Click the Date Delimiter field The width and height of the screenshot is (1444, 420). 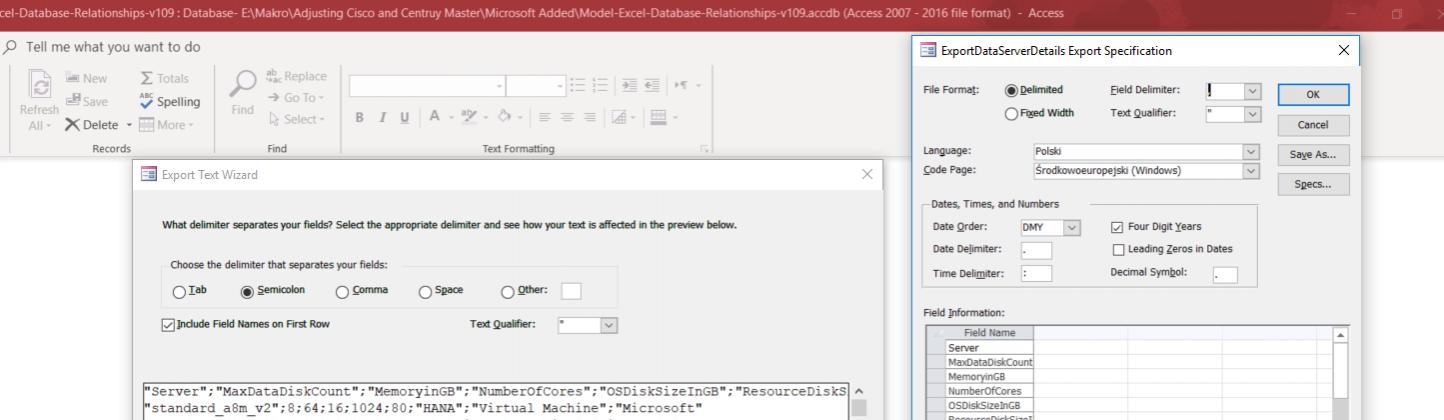[x=1036, y=250]
